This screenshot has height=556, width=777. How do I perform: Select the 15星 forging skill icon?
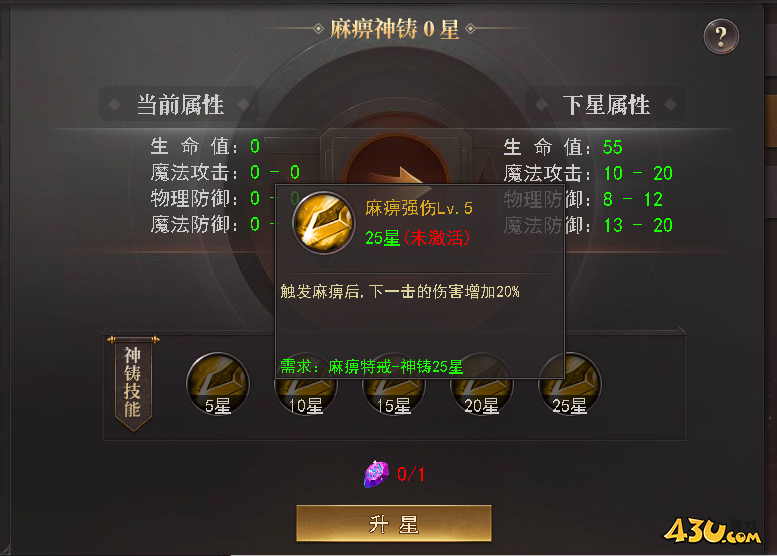394,397
